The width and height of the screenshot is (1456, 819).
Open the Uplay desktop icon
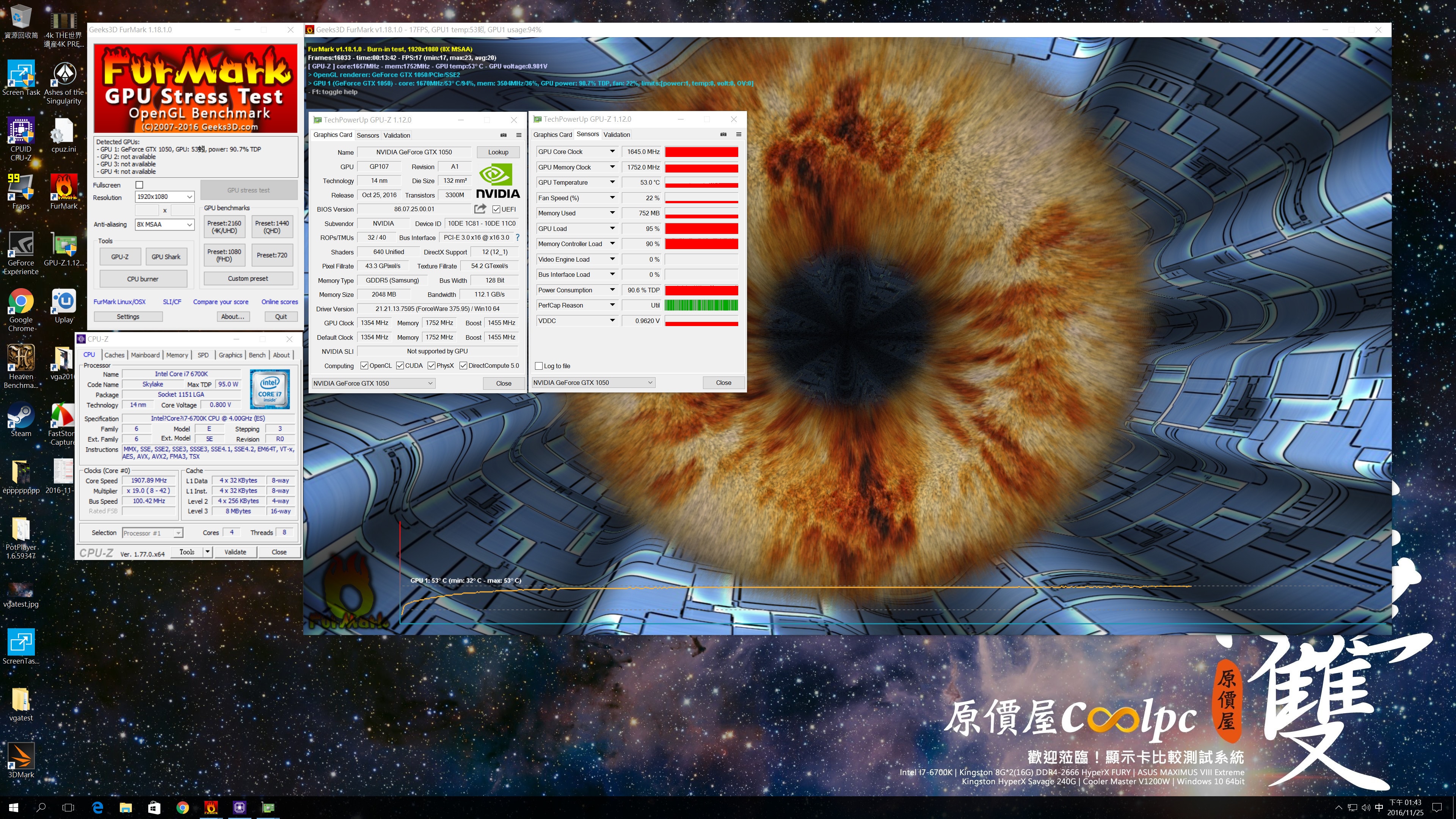[64, 306]
